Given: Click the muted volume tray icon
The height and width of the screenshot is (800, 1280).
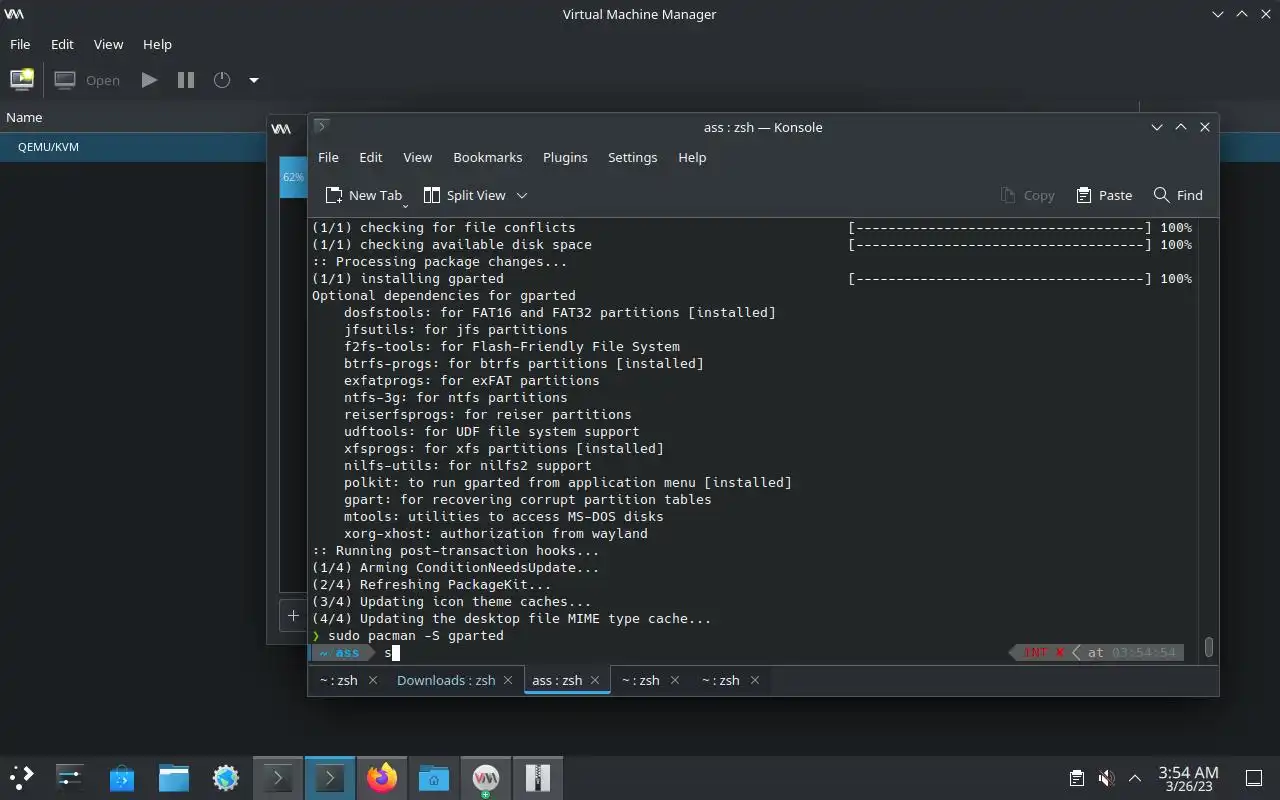Looking at the screenshot, I should [1106, 778].
